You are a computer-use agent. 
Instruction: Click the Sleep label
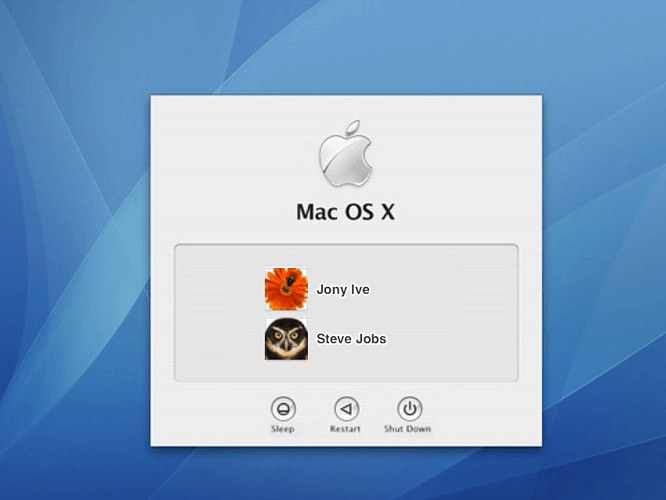[283, 429]
